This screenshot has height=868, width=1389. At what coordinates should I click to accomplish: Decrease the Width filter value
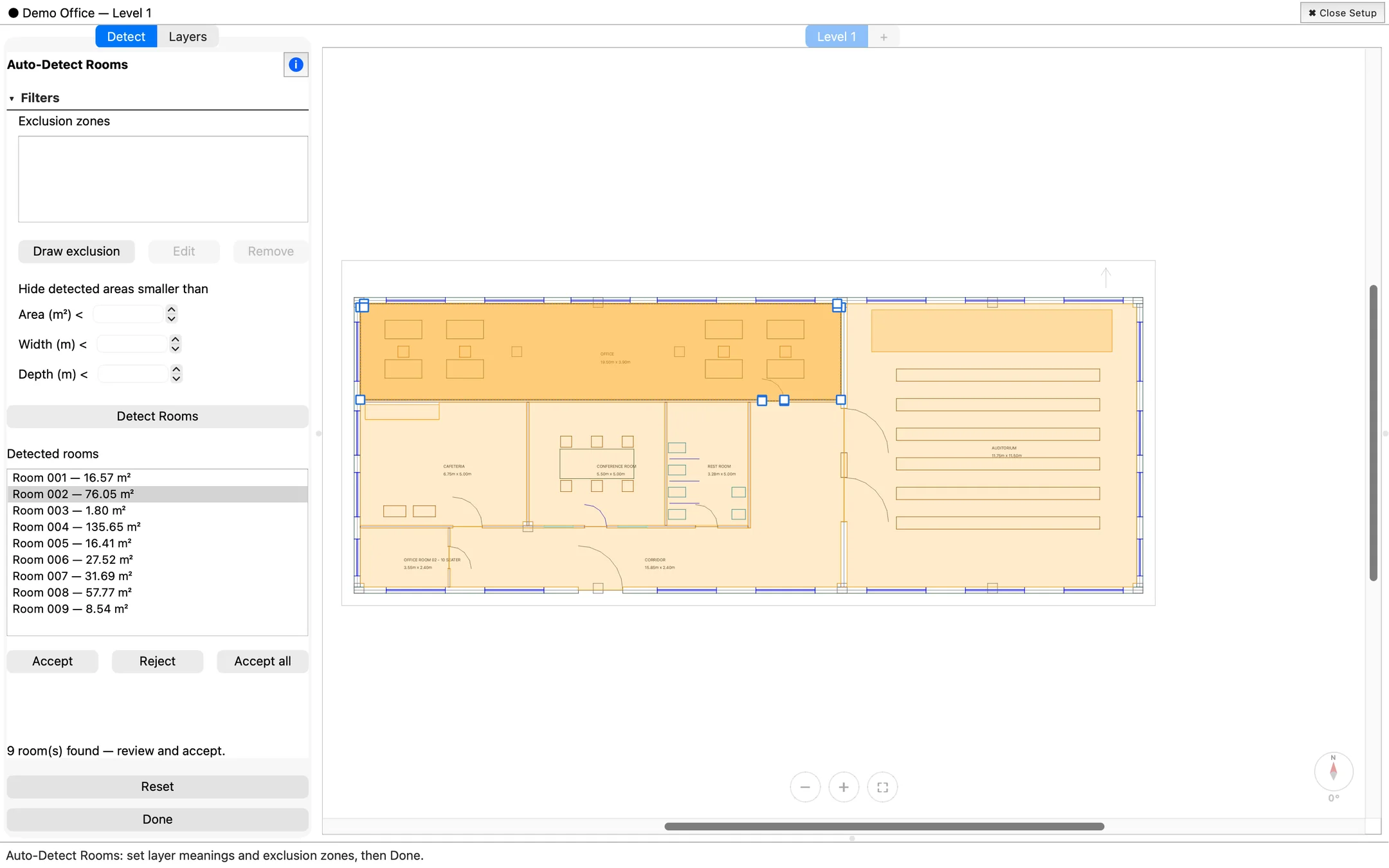(x=176, y=348)
